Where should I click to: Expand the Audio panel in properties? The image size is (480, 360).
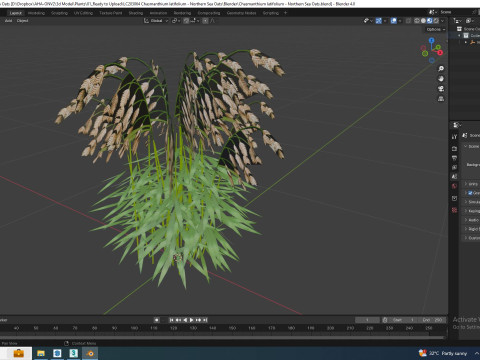(x=472, y=220)
